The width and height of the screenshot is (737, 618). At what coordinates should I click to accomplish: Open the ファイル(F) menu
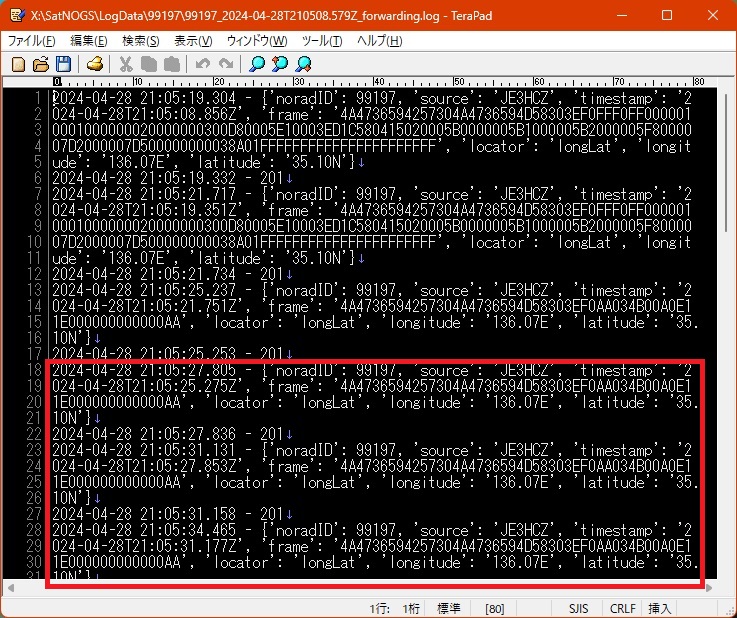pyautogui.click(x=32, y=41)
